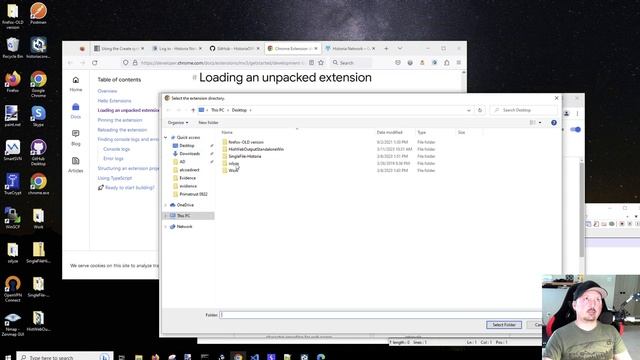Click This PC in the address breadcrumb

click(x=218, y=110)
